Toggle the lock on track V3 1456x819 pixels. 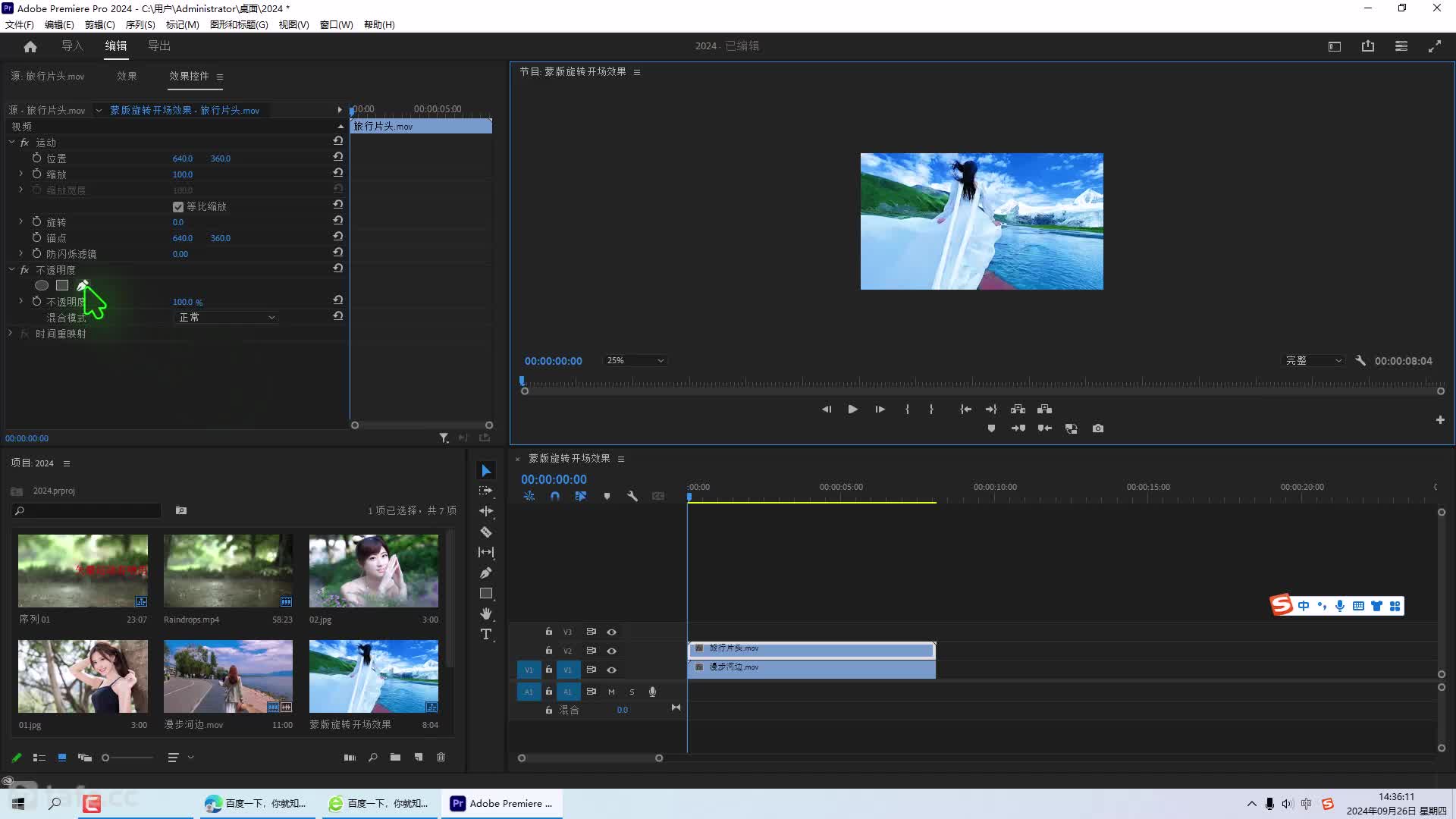(x=548, y=632)
